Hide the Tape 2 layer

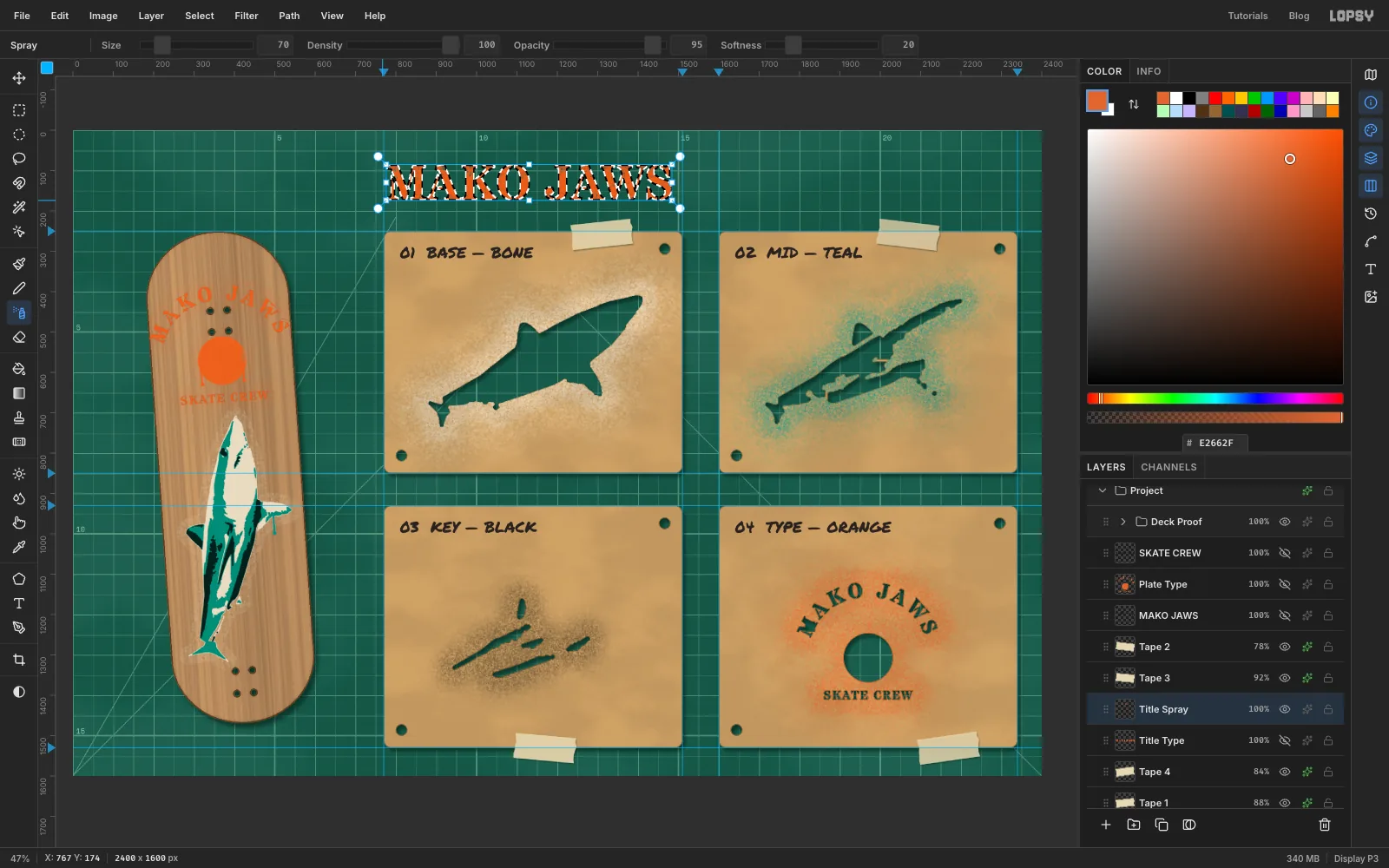coord(1285,647)
